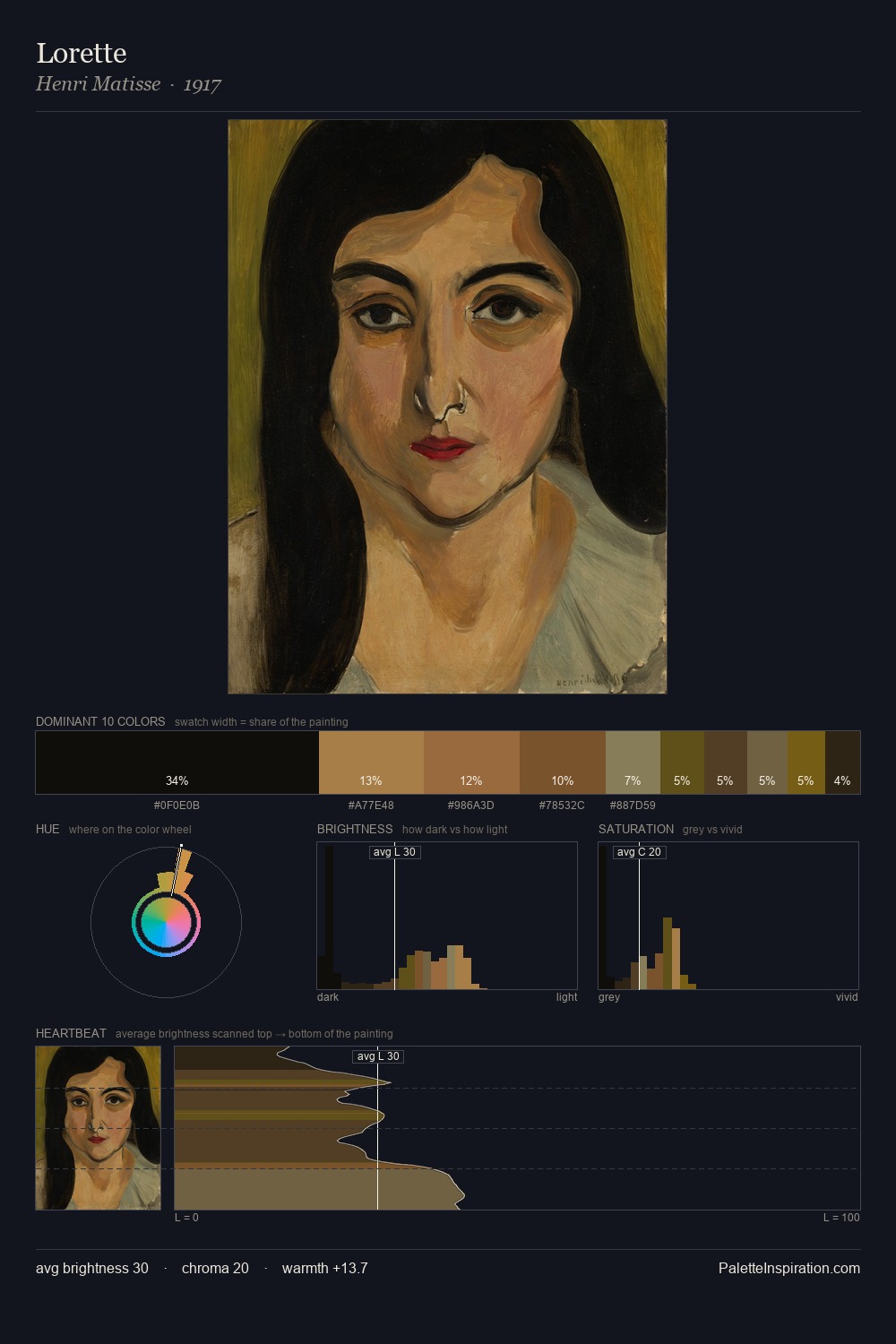Click the black 34% color swatch
Viewport: 896px width, 1344px height.
click(177, 762)
